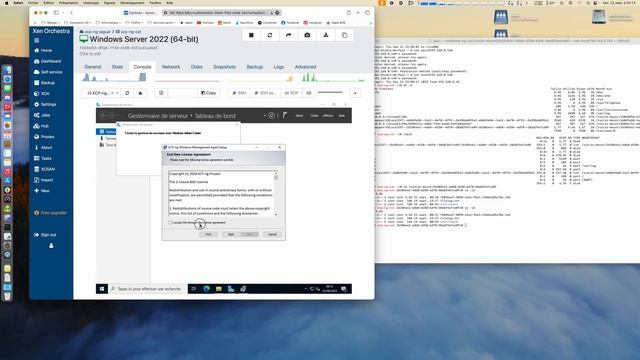Click the console clipboard text field

coord(182,93)
